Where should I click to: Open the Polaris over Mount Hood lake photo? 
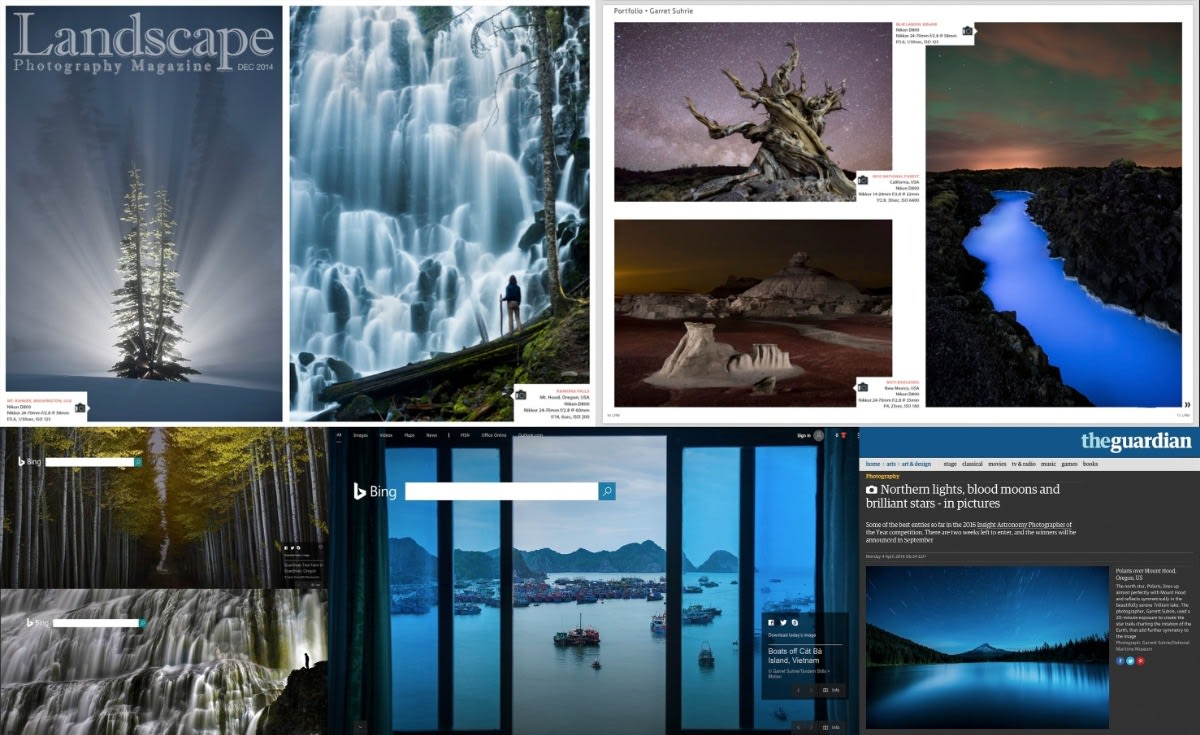[x=987, y=648]
